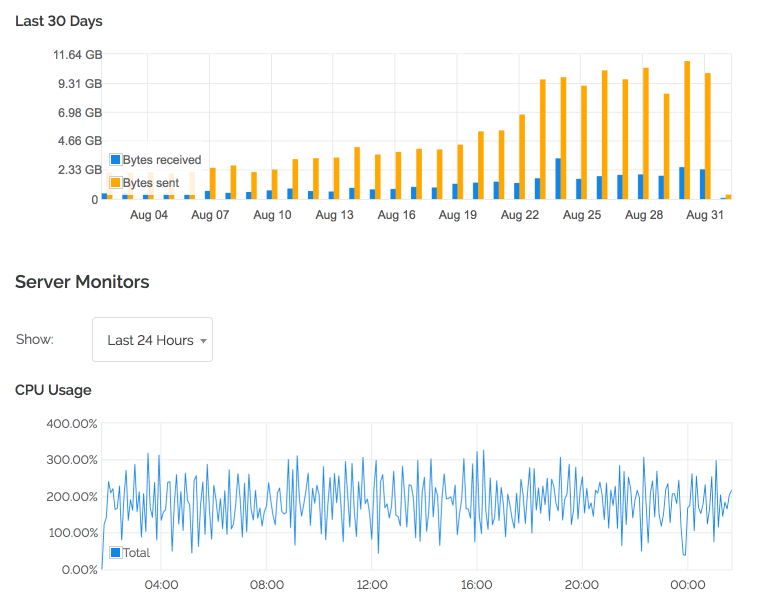Screen dimensions: 762x598
Task: Click the 300.00% CPU axis label
Action: (72, 460)
